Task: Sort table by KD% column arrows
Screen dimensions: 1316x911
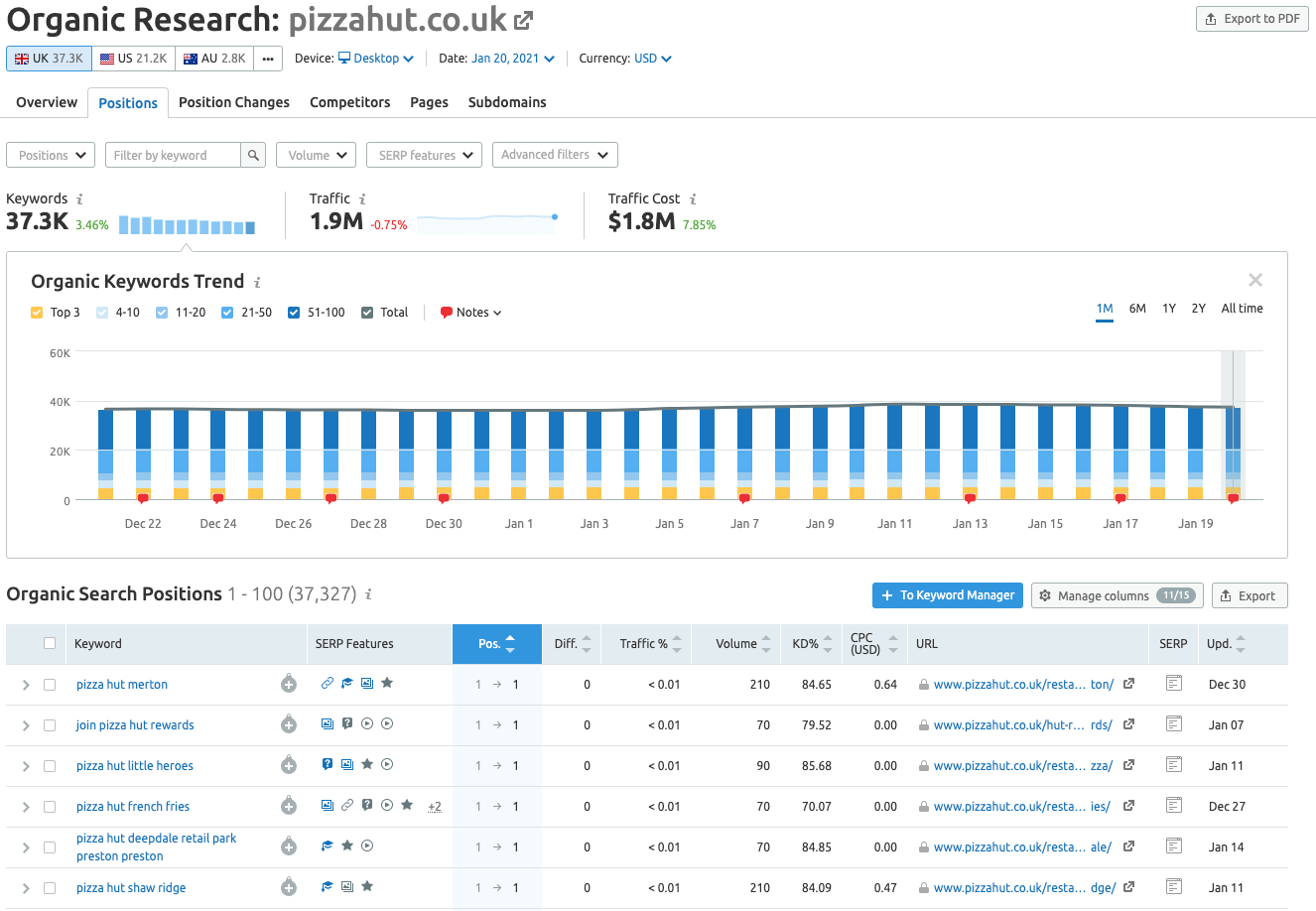Action: pyautogui.click(x=828, y=644)
